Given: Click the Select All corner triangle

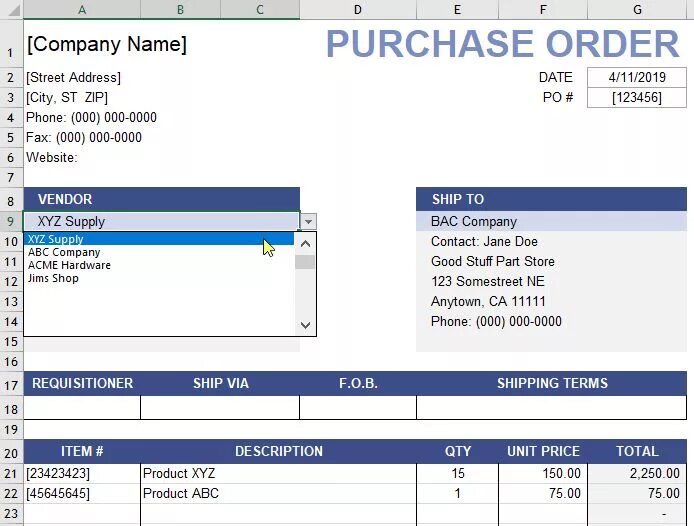Looking at the screenshot, I should click(12, 9).
